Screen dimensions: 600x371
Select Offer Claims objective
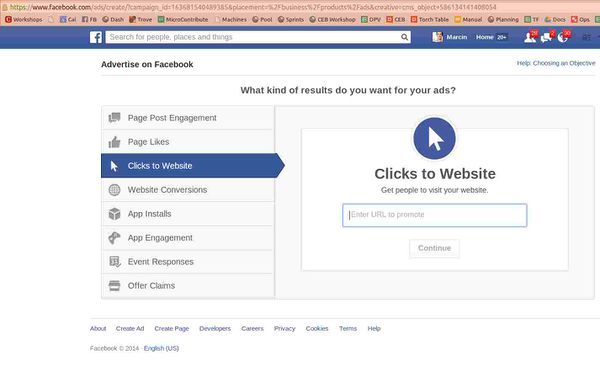tap(188, 286)
